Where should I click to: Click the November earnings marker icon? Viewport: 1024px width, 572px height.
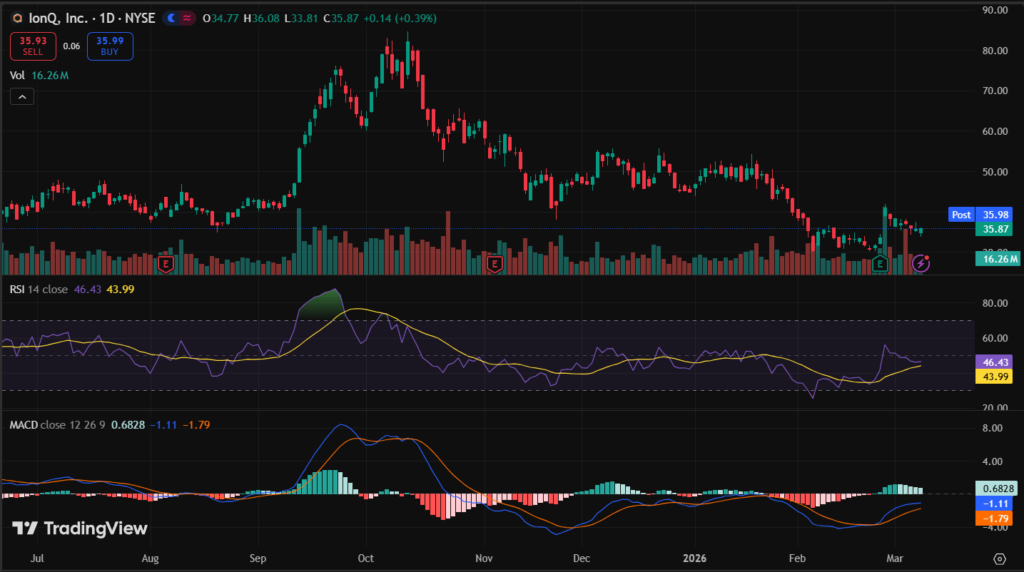pos(494,264)
